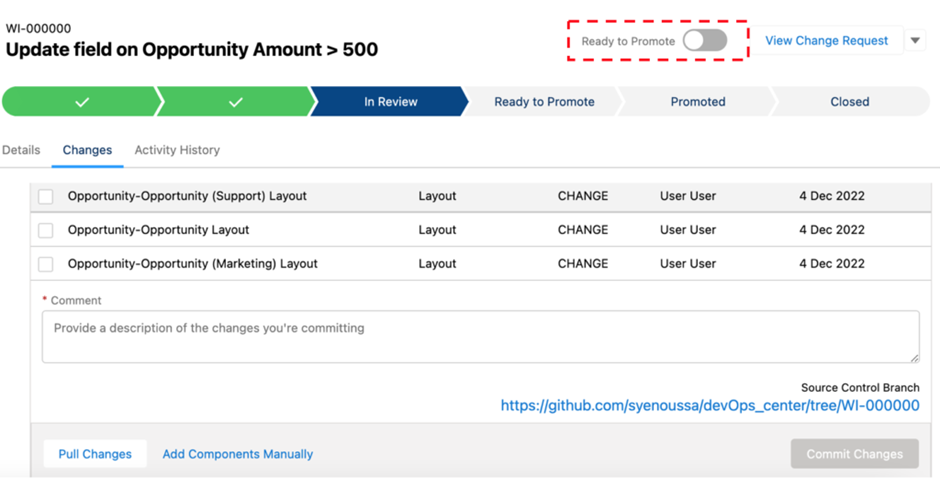Open the dropdown arrow beside View Change Request
The height and width of the screenshot is (488, 940).
(915, 41)
